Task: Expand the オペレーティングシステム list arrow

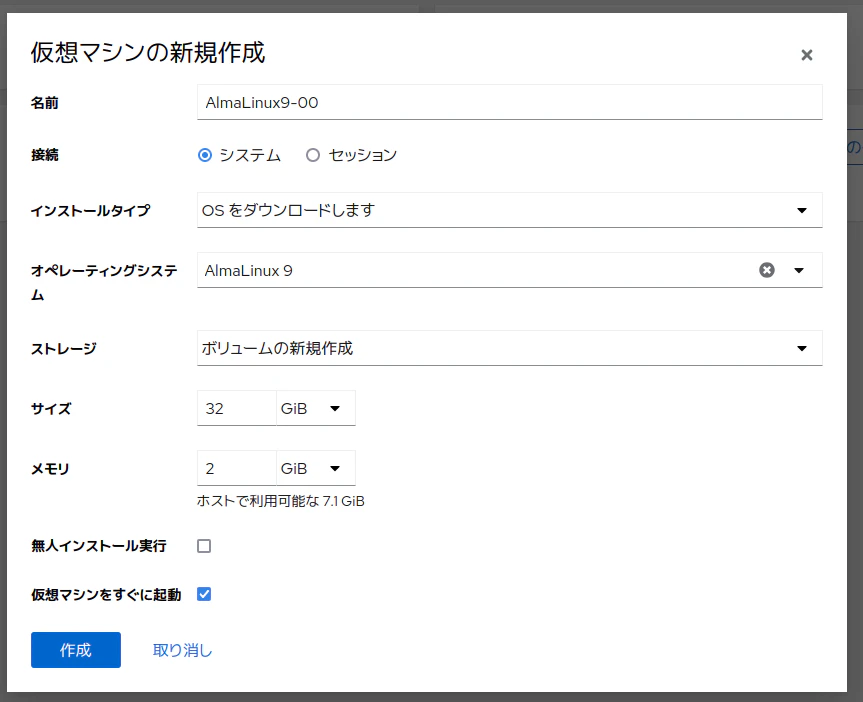Action: [x=799, y=270]
